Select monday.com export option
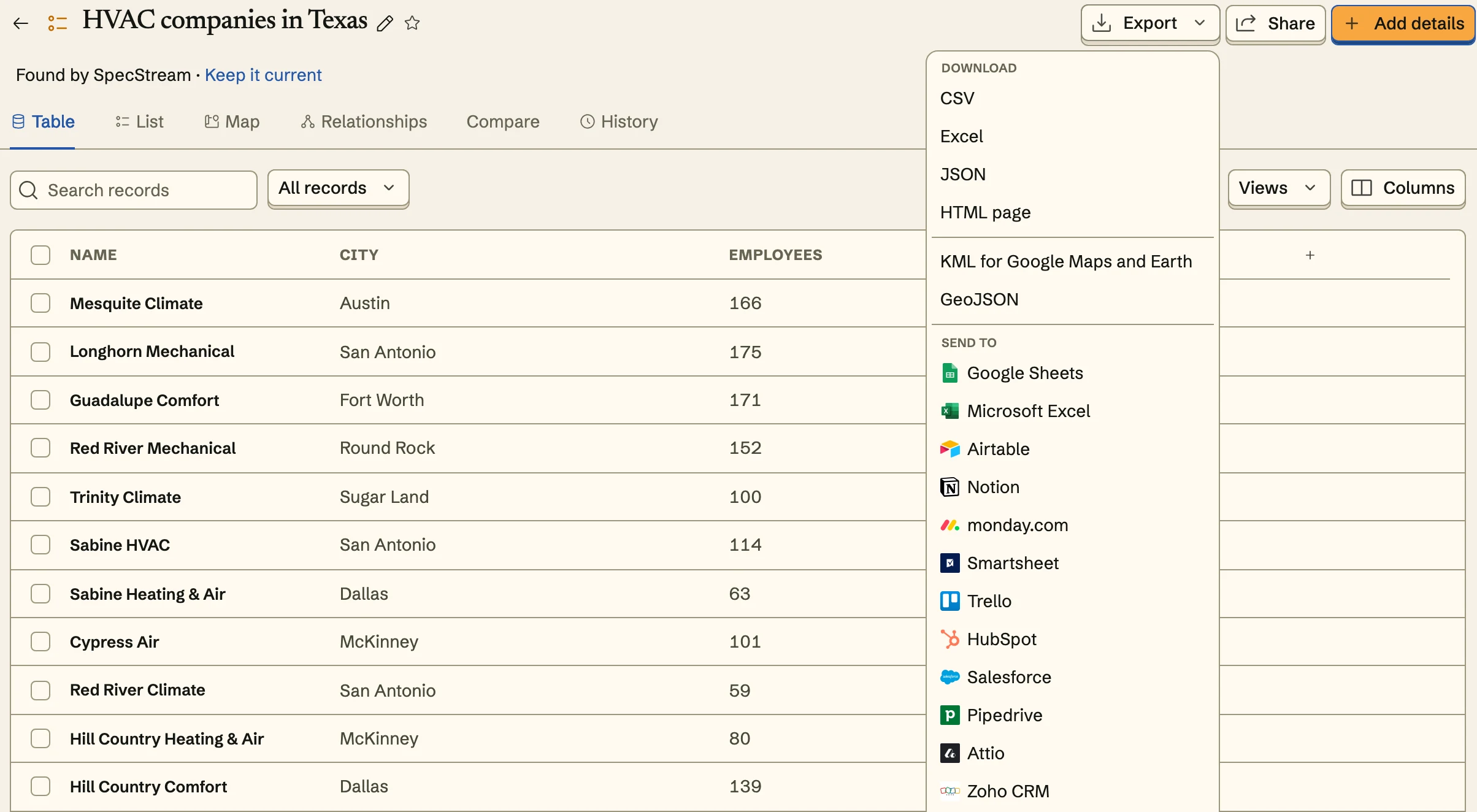The image size is (1477, 812). tap(1072, 525)
